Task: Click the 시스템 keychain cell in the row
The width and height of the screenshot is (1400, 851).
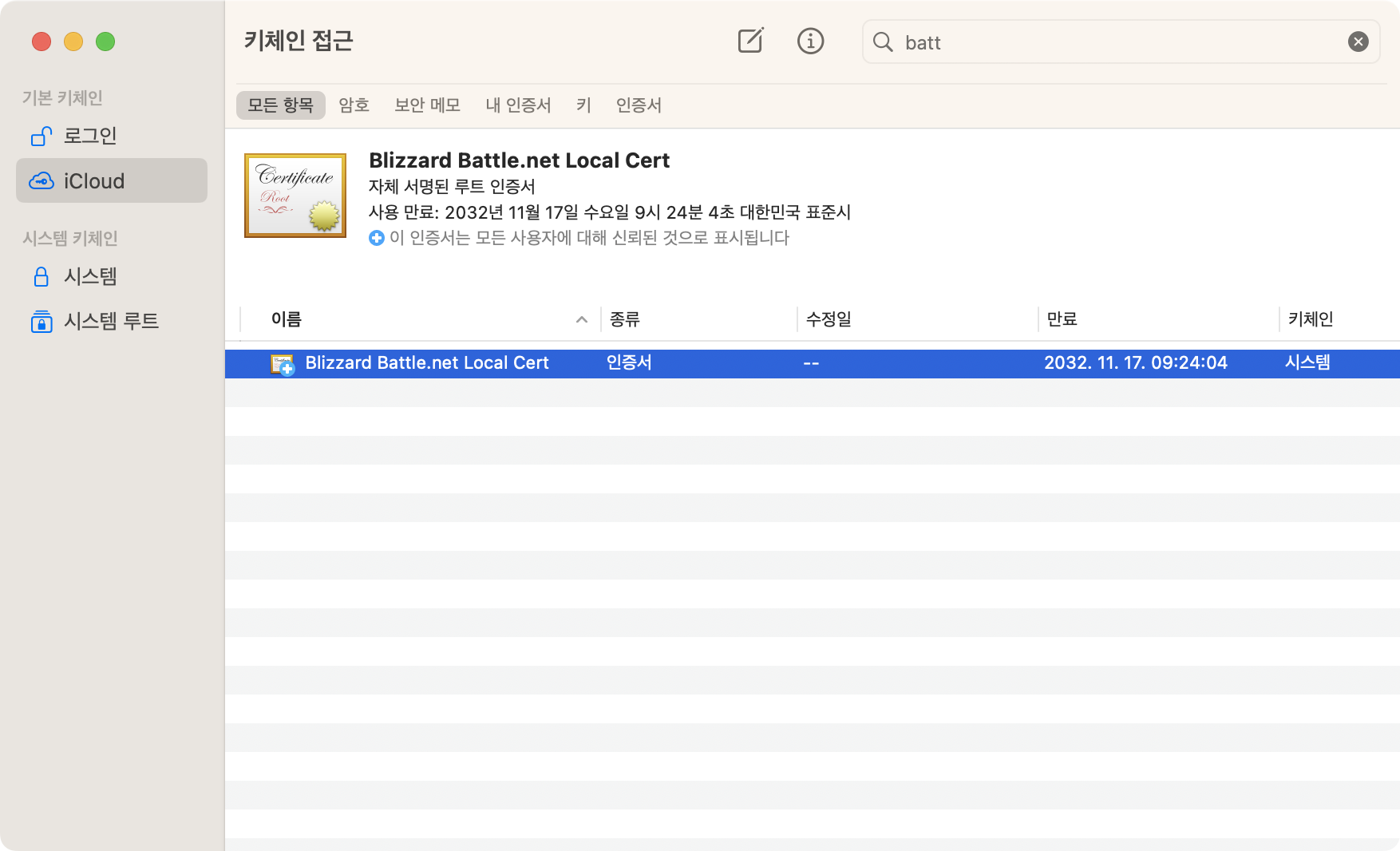Action: [1307, 363]
